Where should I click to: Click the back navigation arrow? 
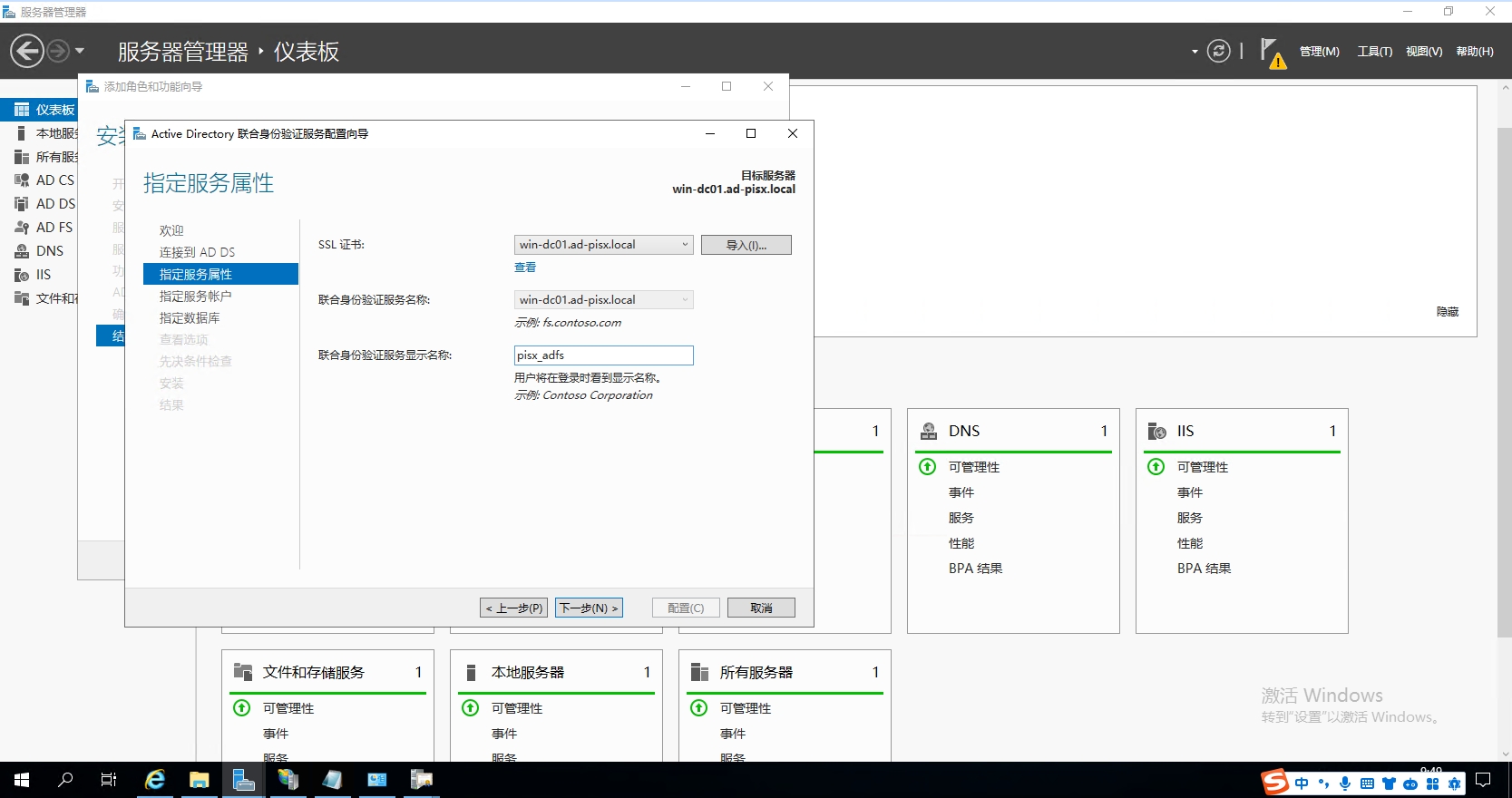[x=27, y=51]
